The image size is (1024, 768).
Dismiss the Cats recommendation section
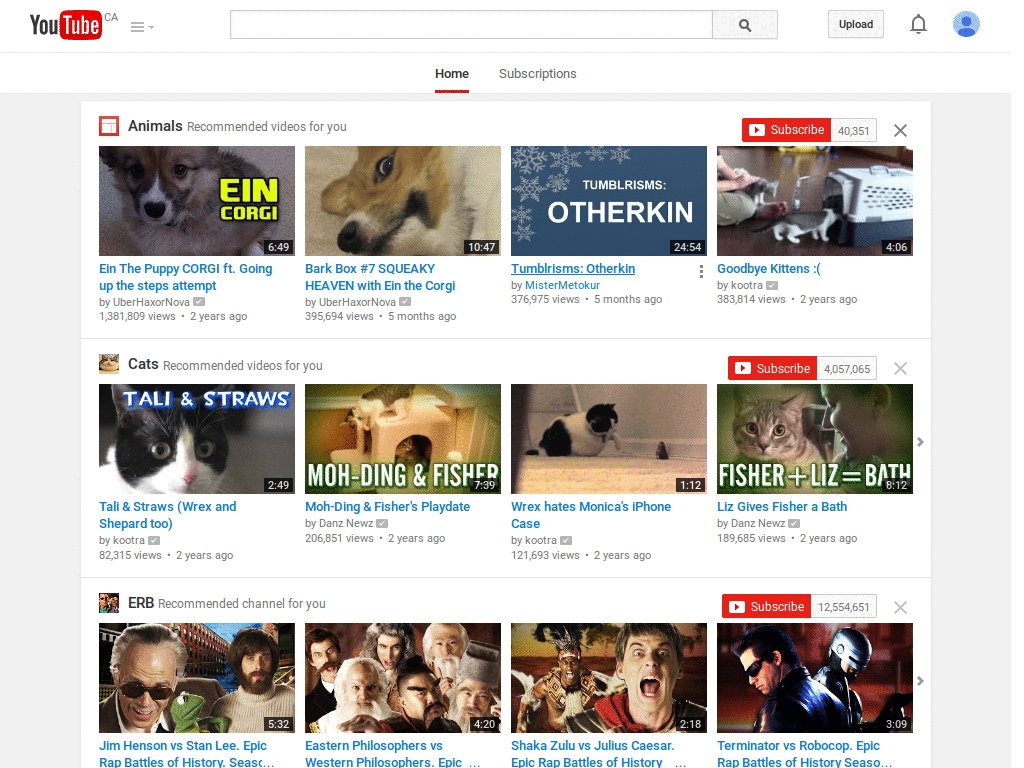point(900,369)
